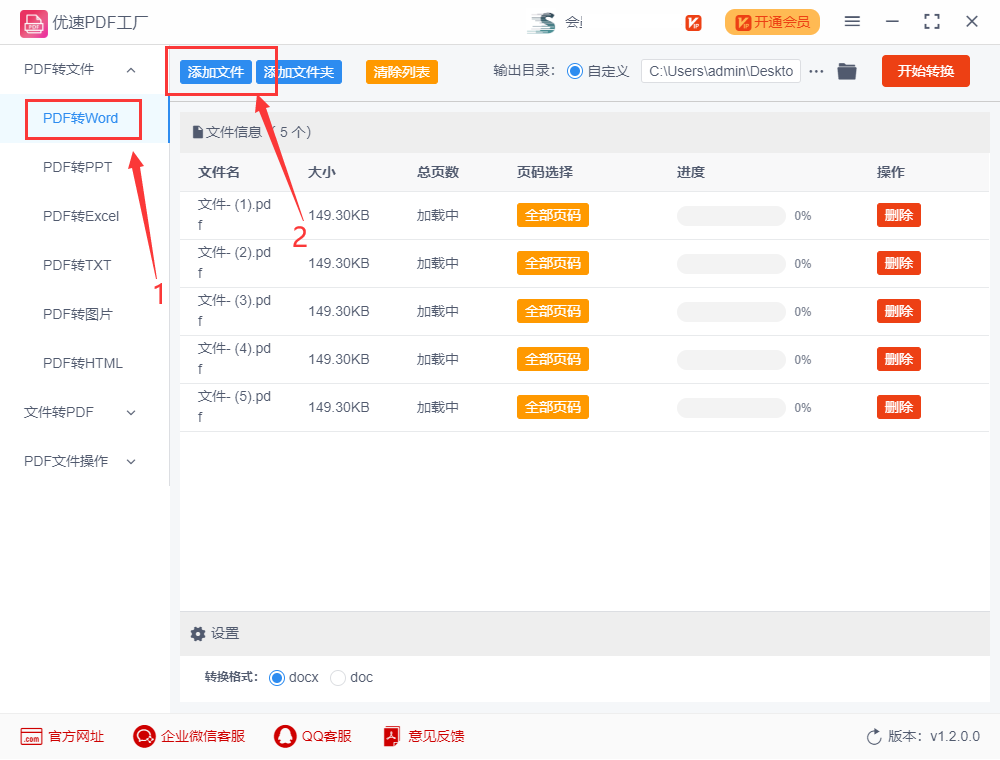
Task: Open output folder via folder icon
Action: pyautogui.click(x=847, y=71)
